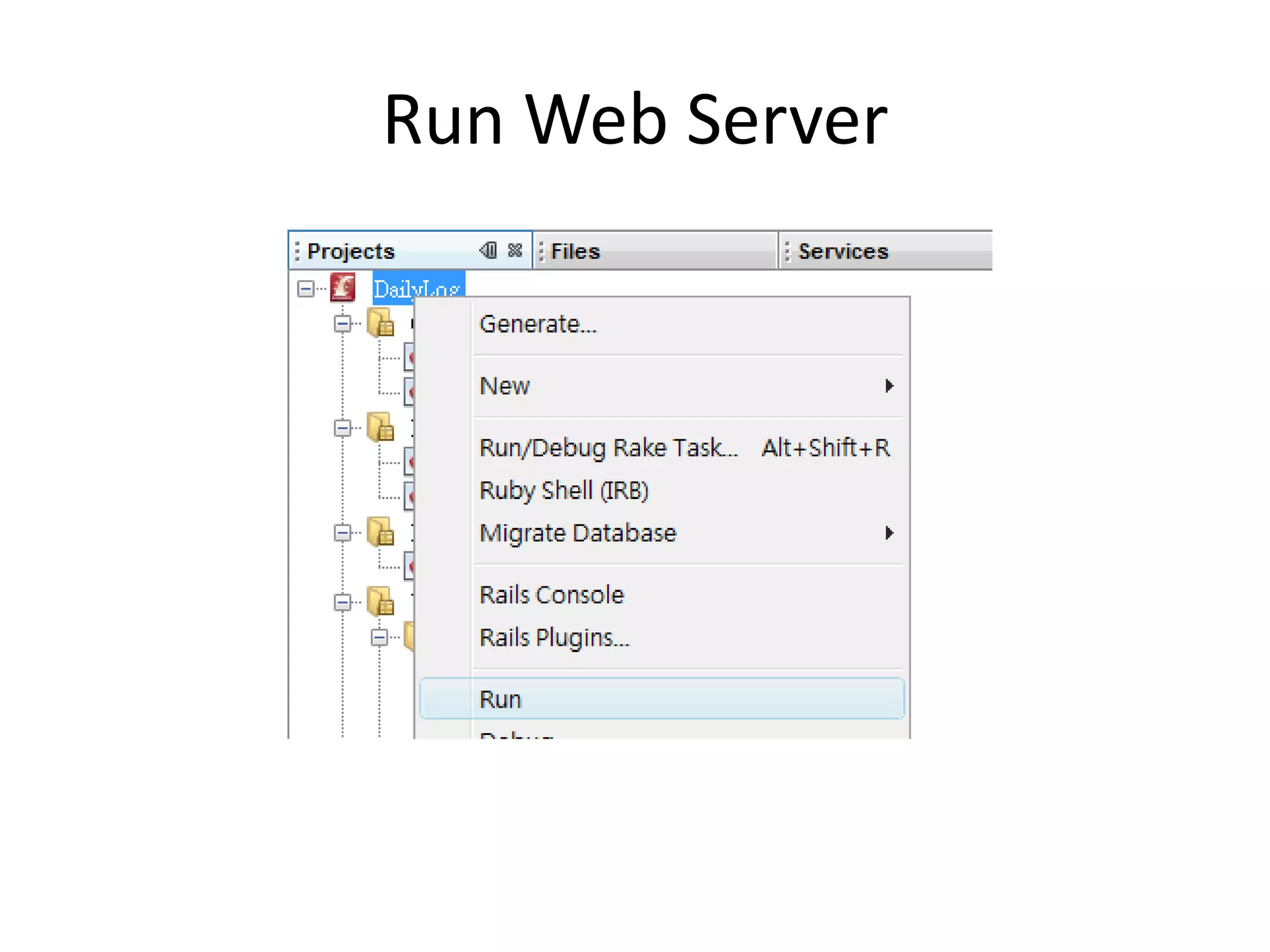Screen dimensions: 1270x952
Task: Select Run from context menu
Action: pyautogui.click(x=662, y=699)
